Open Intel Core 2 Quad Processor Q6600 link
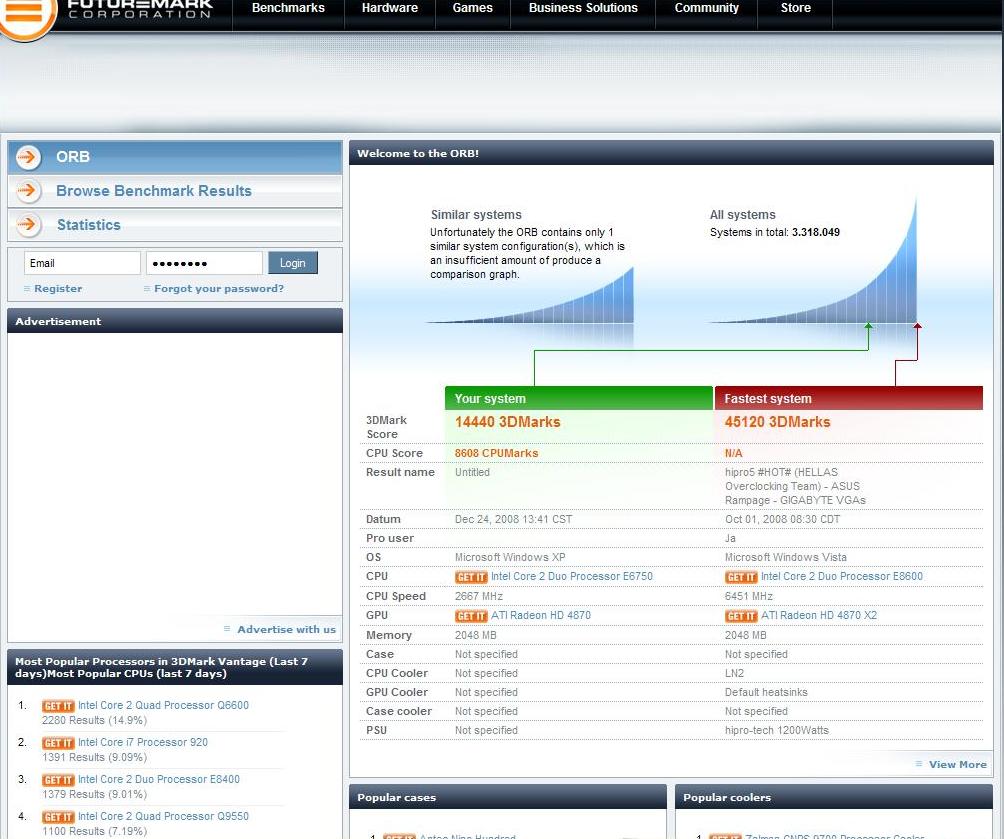Screen dimensions: 1004x839 click(163, 705)
